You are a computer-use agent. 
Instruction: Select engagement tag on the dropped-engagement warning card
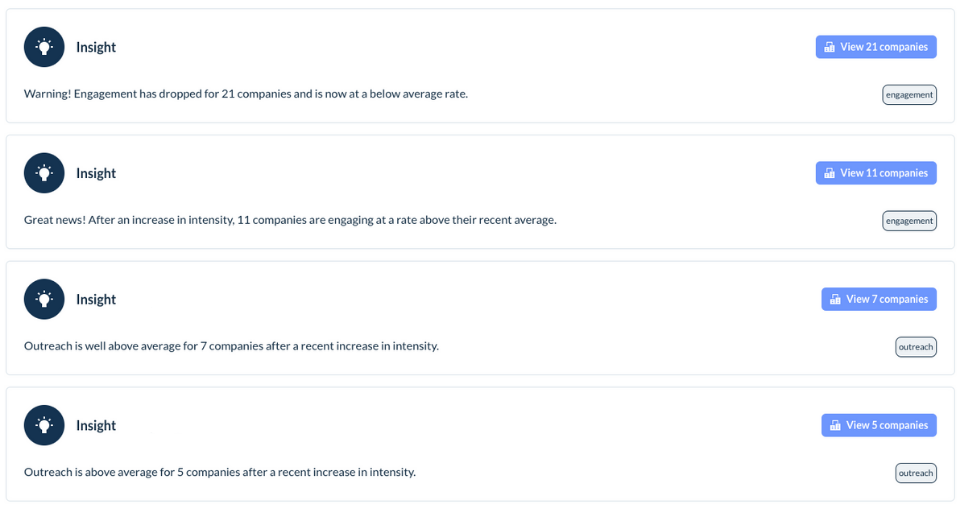[909, 95]
